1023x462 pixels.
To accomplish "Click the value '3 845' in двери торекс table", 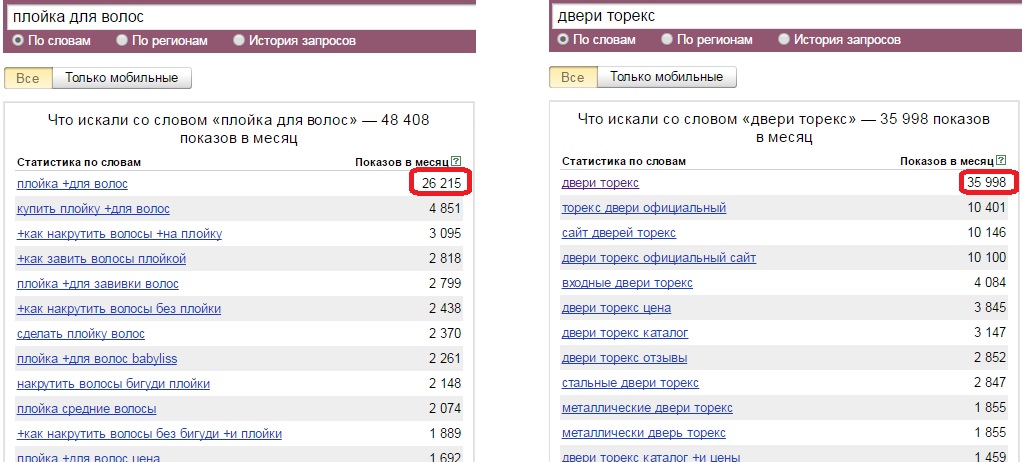I will point(990,308).
